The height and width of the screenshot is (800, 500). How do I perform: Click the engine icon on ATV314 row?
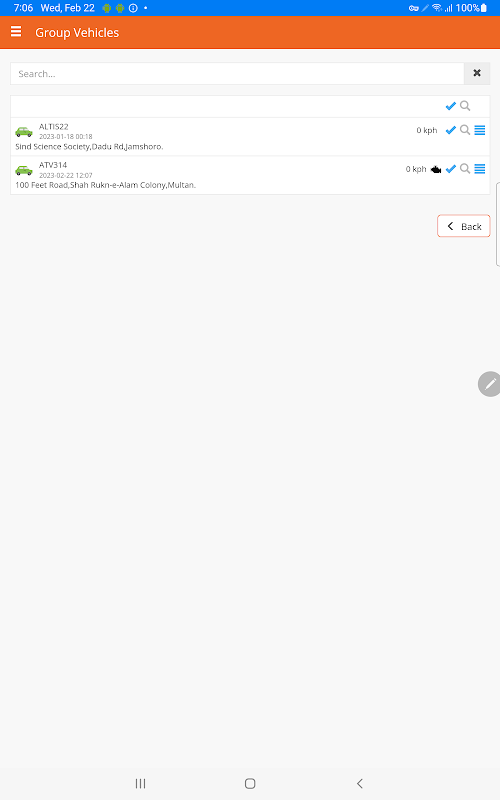(436, 169)
